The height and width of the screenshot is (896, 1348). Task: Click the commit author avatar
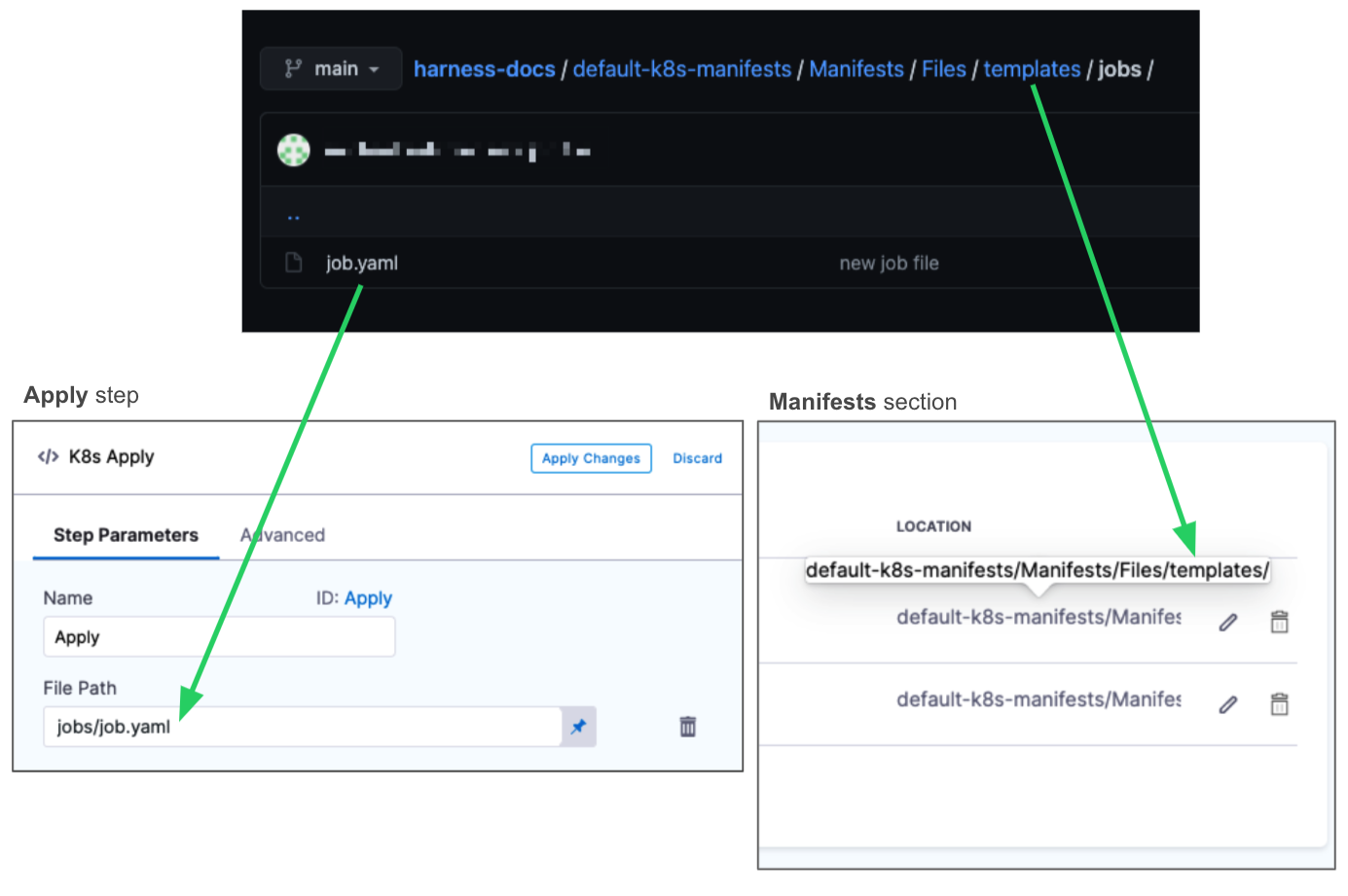[x=294, y=151]
